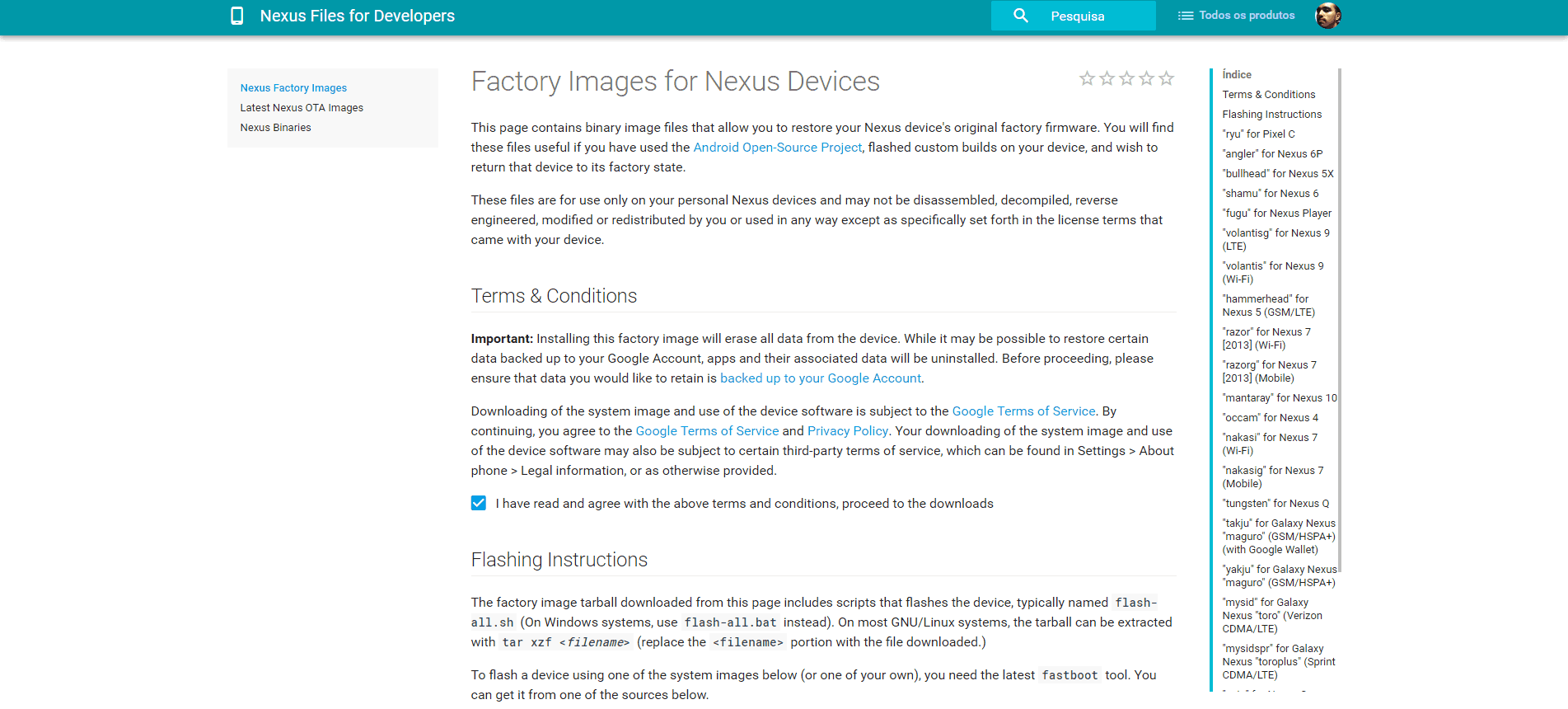Go to "mysid" for Galaxy Nexus toro
The height and width of the screenshot is (709, 1568).
click(x=1272, y=616)
